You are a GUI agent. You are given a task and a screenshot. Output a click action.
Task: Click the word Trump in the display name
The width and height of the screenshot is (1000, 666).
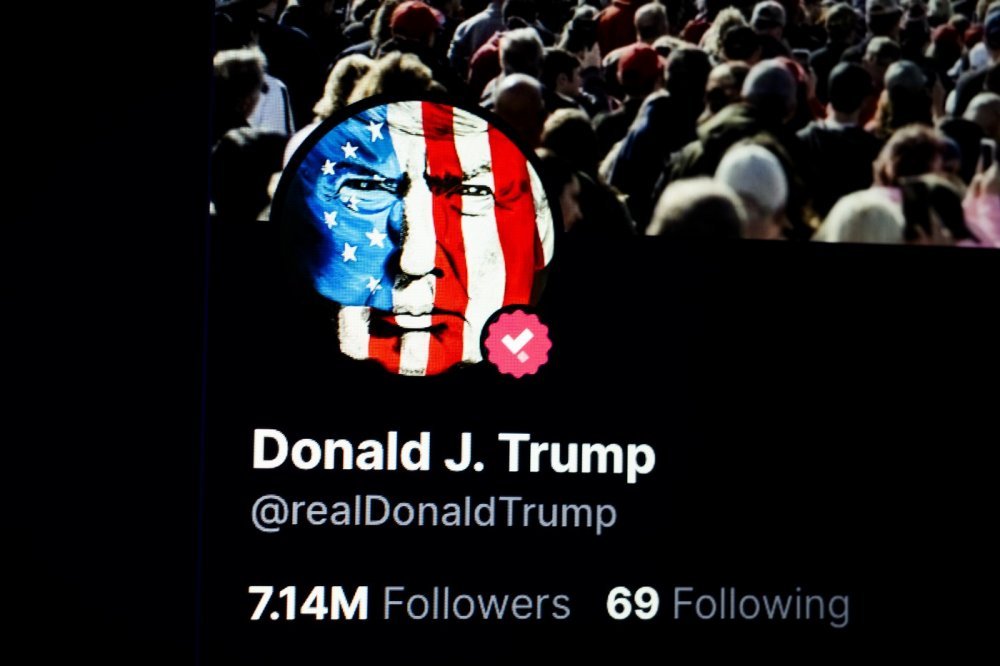click(x=577, y=455)
